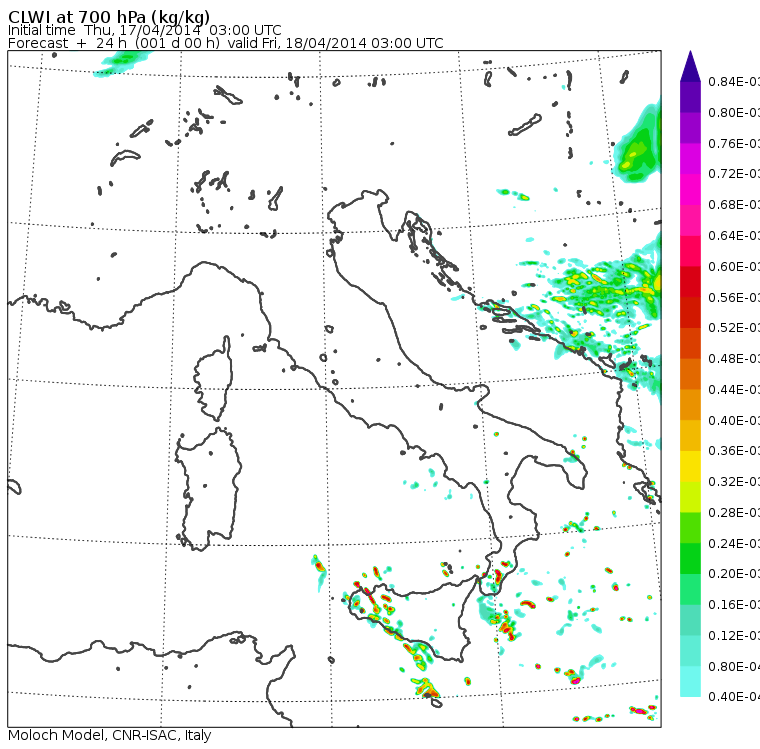760x749 pixels.
Task: Click the 0.84E-03 scale label
Action: (x=734, y=81)
